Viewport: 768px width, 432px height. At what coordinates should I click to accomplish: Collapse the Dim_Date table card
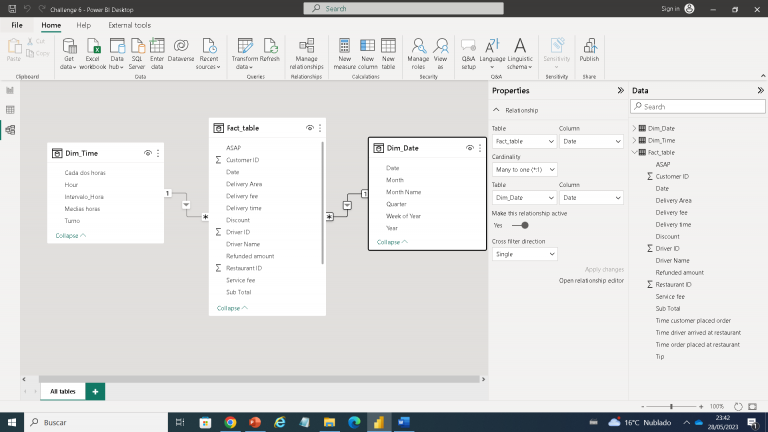[390, 242]
